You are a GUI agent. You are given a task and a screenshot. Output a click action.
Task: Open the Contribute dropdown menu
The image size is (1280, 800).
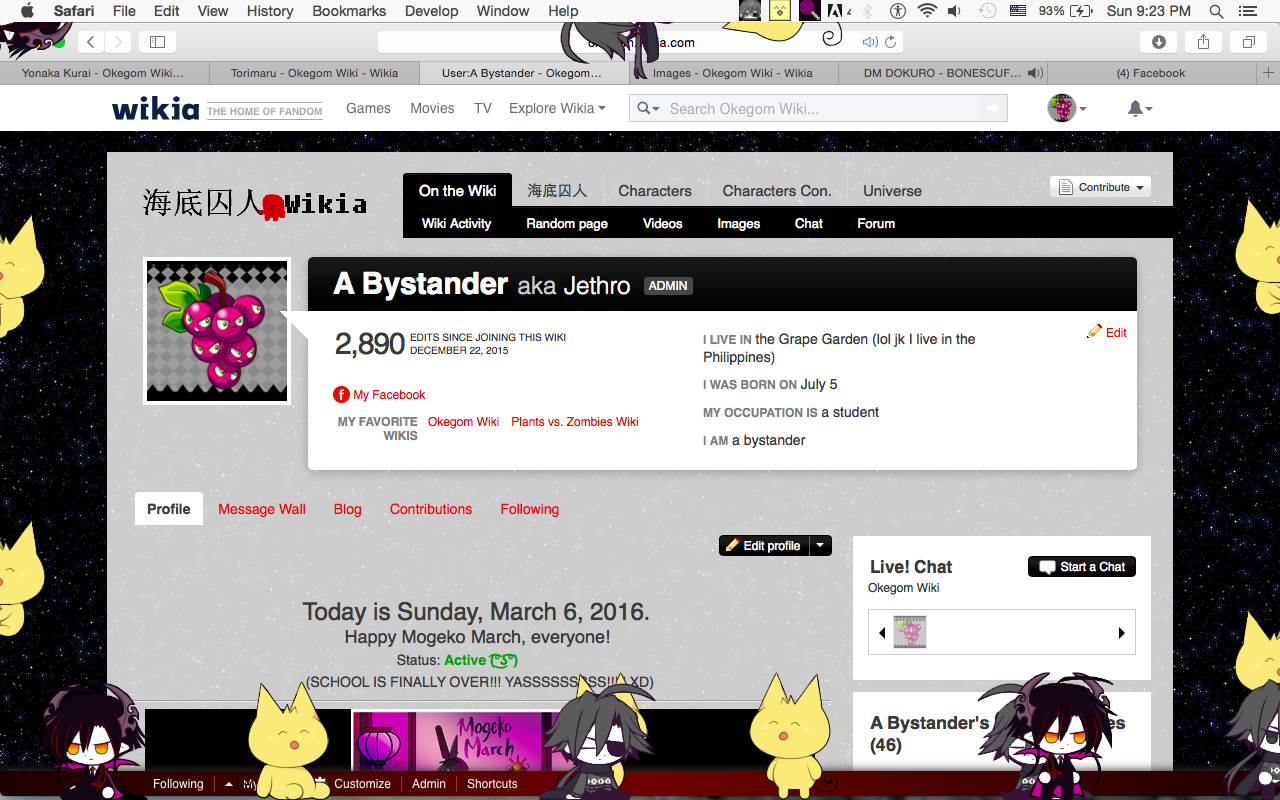[x=1100, y=187]
